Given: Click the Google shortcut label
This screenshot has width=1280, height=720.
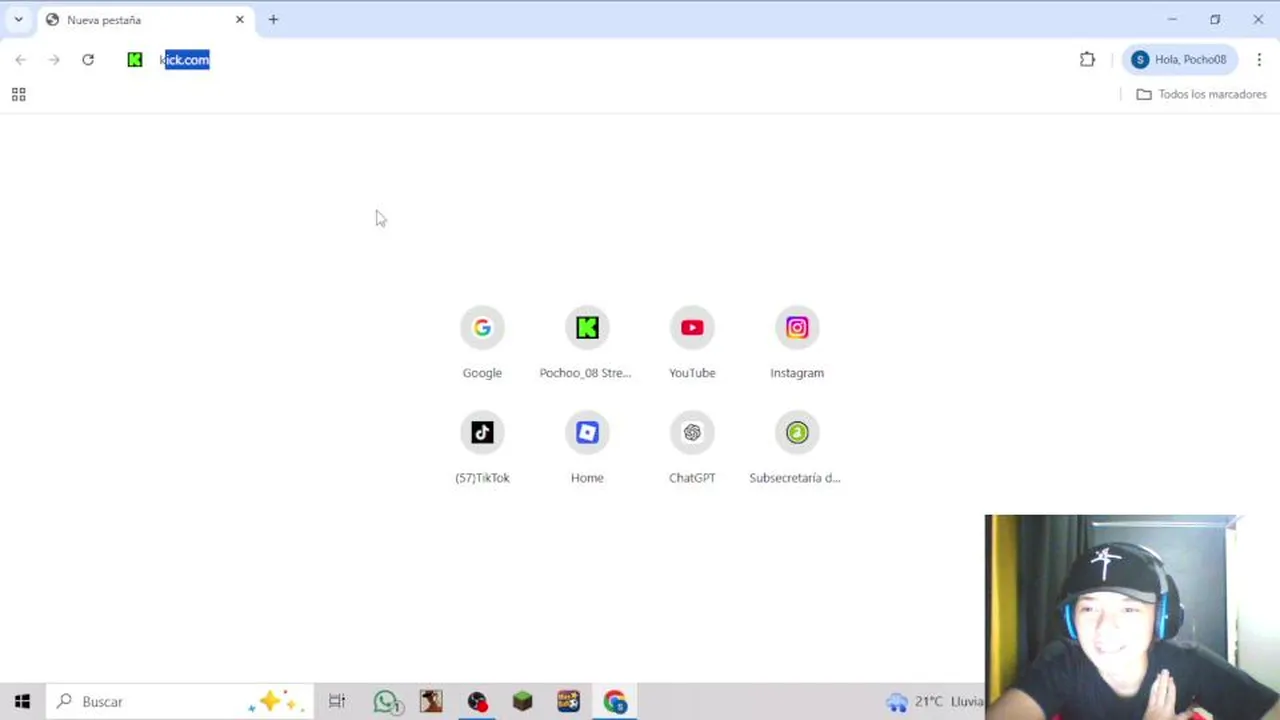Looking at the screenshot, I should tap(482, 373).
